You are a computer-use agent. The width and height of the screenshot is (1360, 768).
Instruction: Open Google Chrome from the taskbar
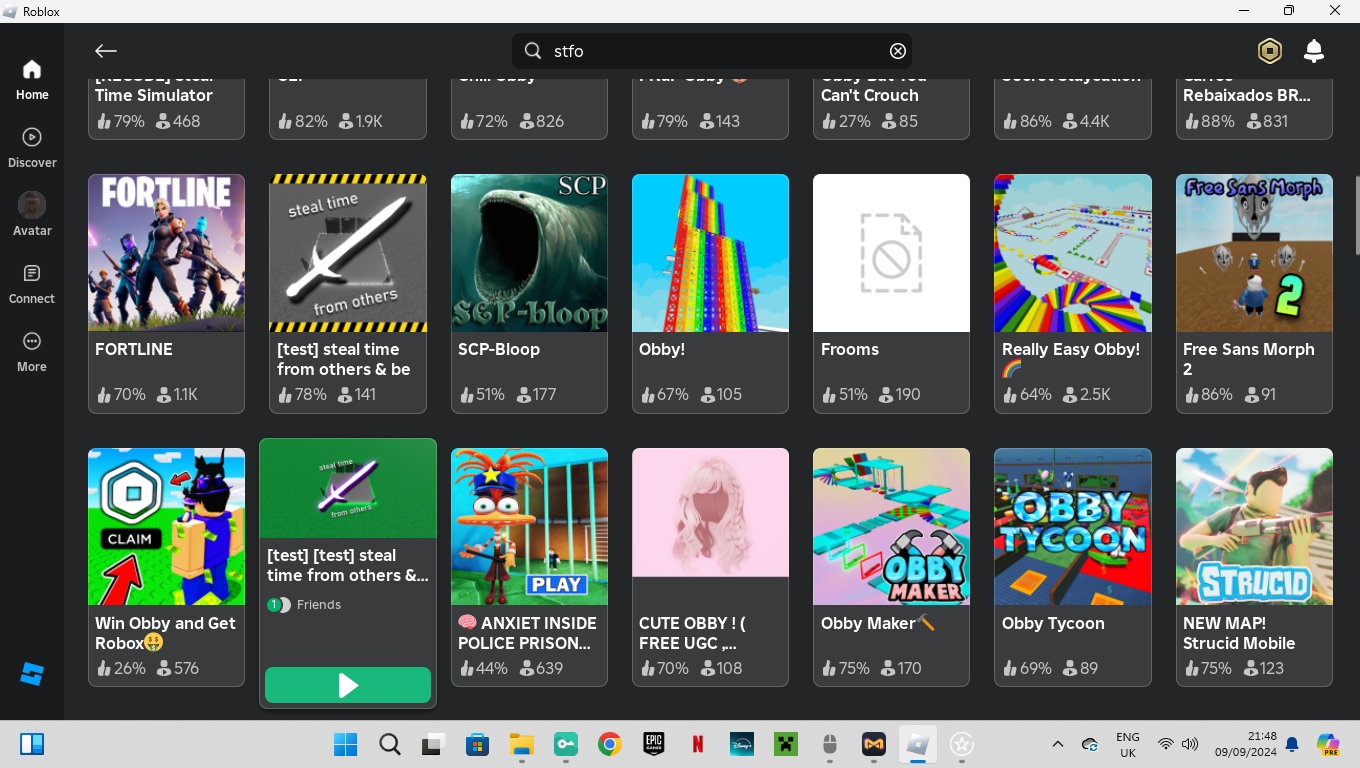pyautogui.click(x=609, y=744)
